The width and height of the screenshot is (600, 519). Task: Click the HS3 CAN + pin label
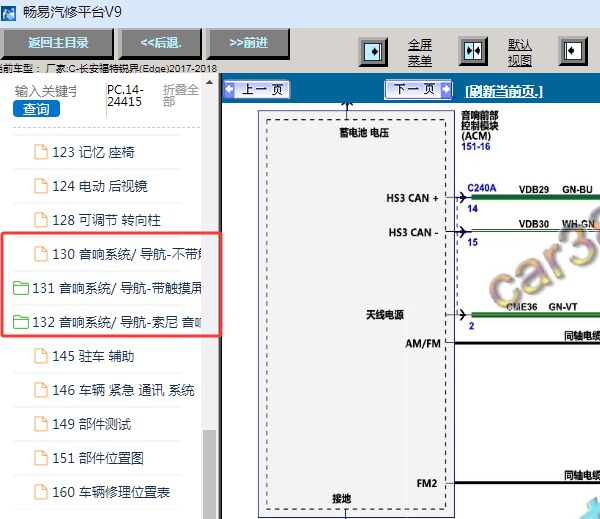[412, 198]
